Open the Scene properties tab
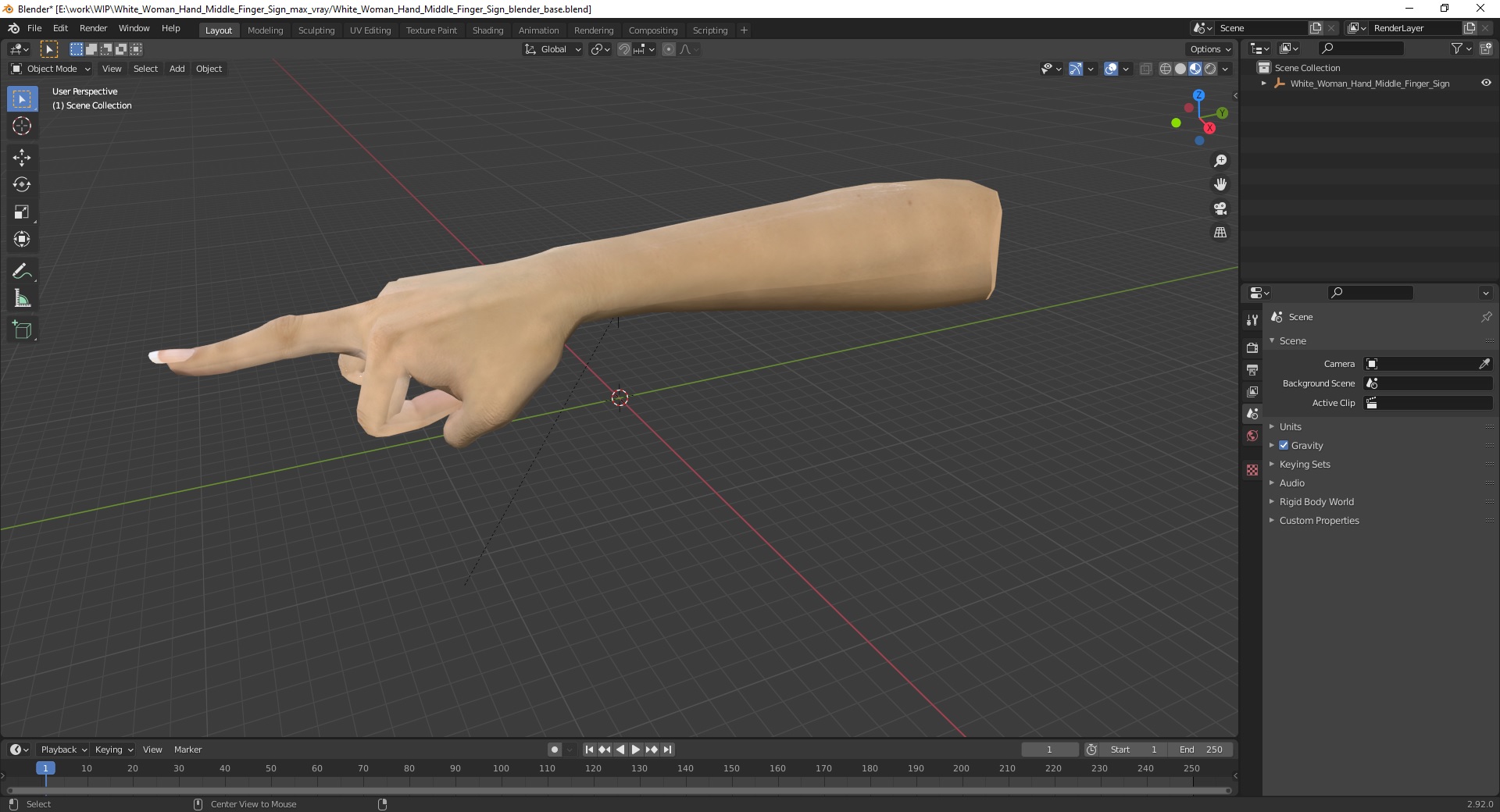 1252,414
